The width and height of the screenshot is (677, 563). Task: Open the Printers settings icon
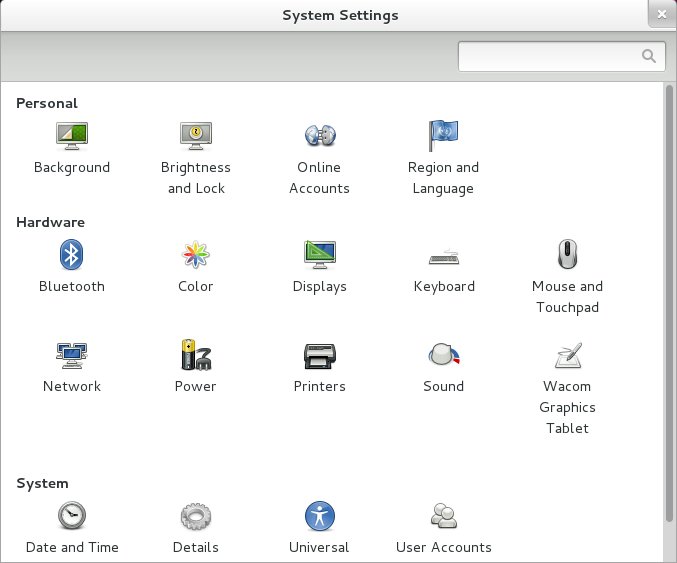click(x=320, y=356)
